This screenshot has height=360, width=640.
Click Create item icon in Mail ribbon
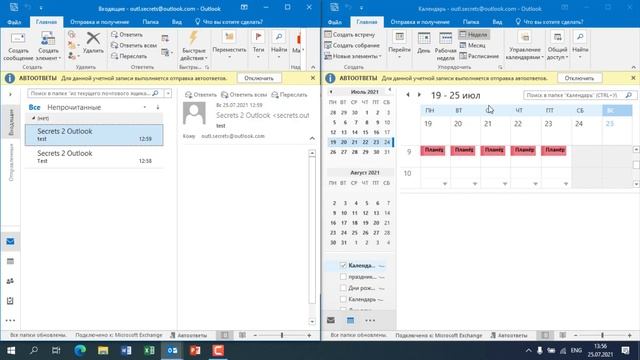(48, 39)
